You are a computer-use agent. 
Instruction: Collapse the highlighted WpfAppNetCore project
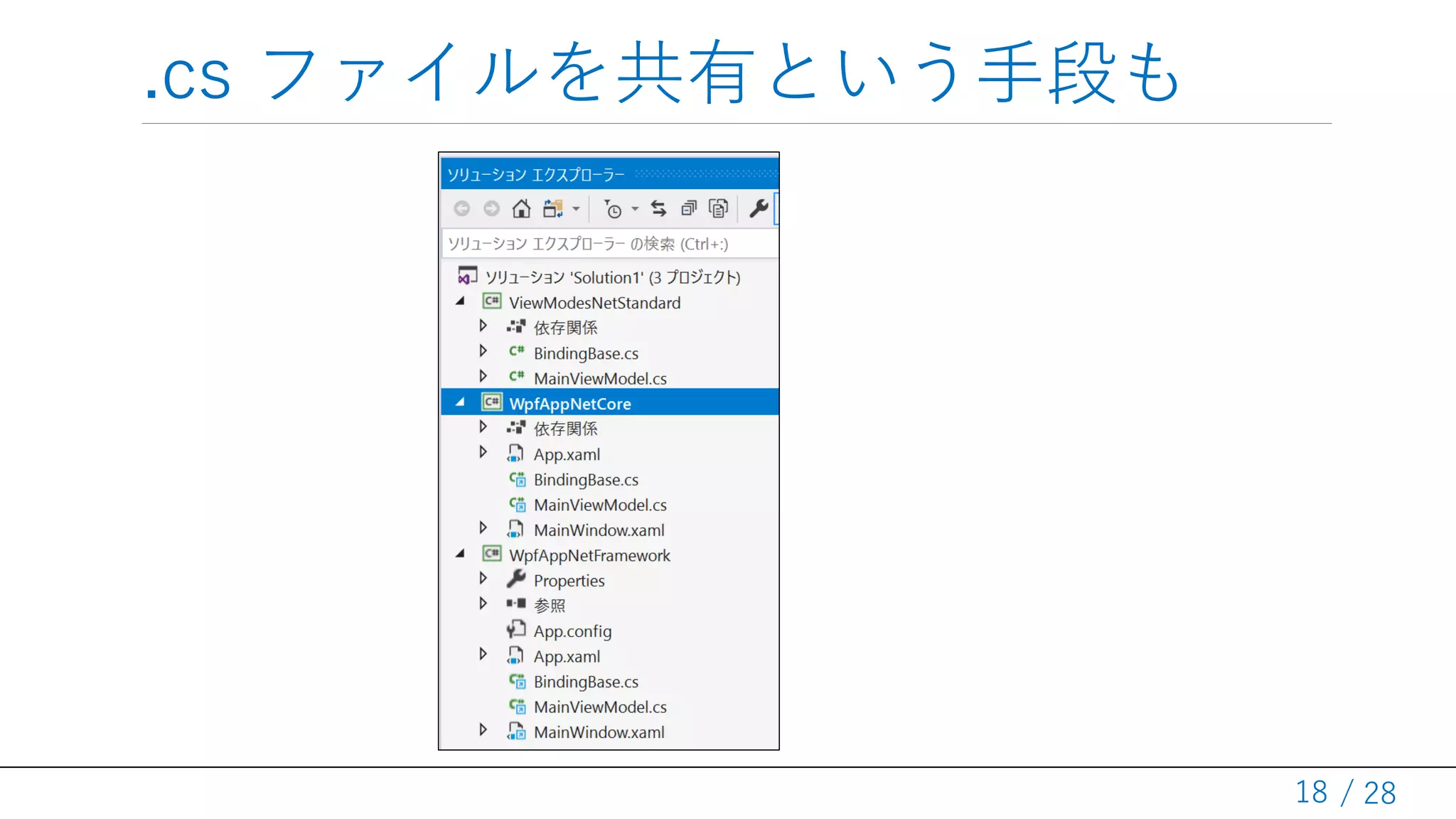tap(460, 402)
